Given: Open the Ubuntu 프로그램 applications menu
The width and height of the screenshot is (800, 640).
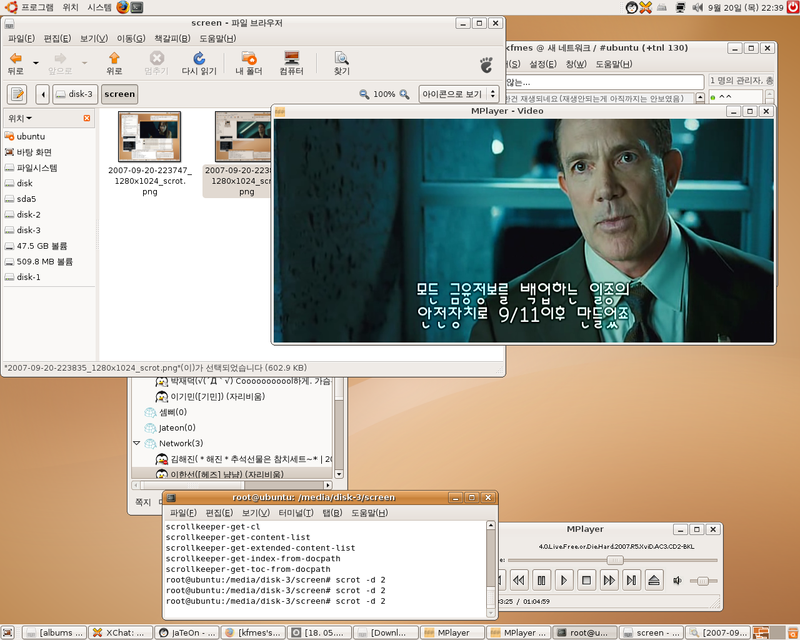Looking at the screenshot, I should click(32, 7).
